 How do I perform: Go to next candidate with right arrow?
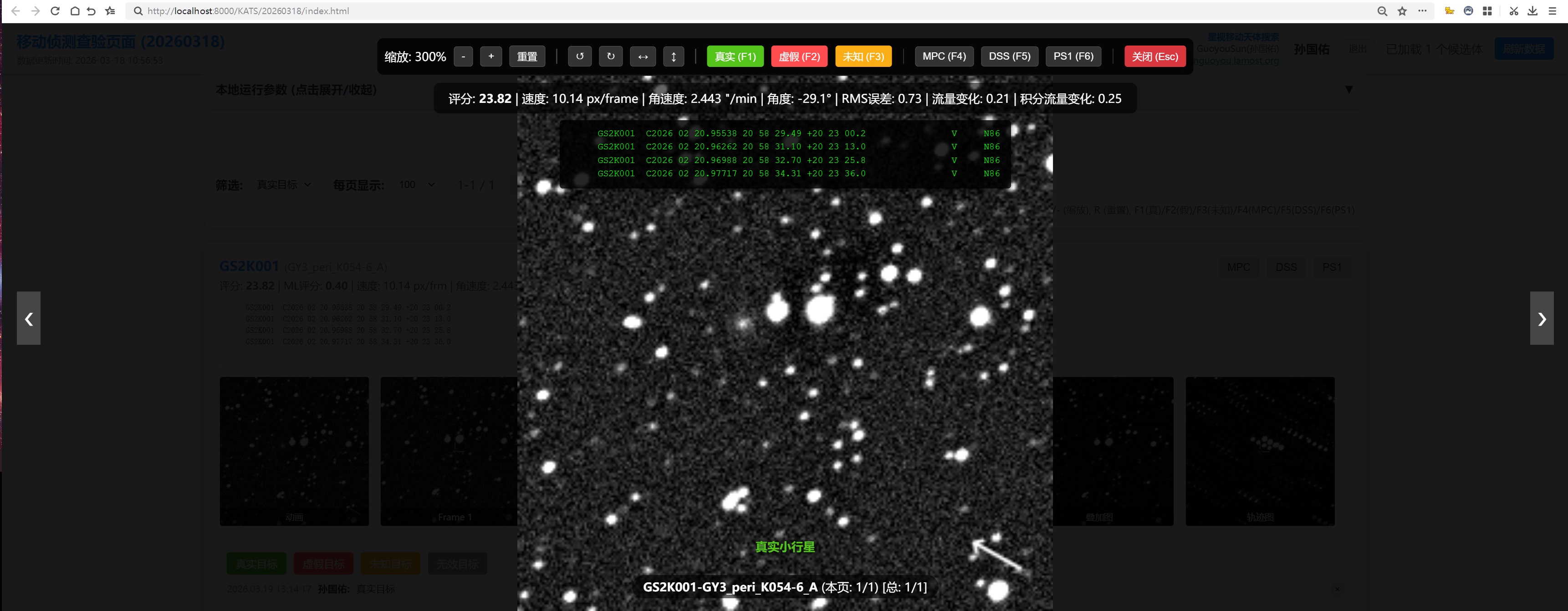(x=1541, y=318)
